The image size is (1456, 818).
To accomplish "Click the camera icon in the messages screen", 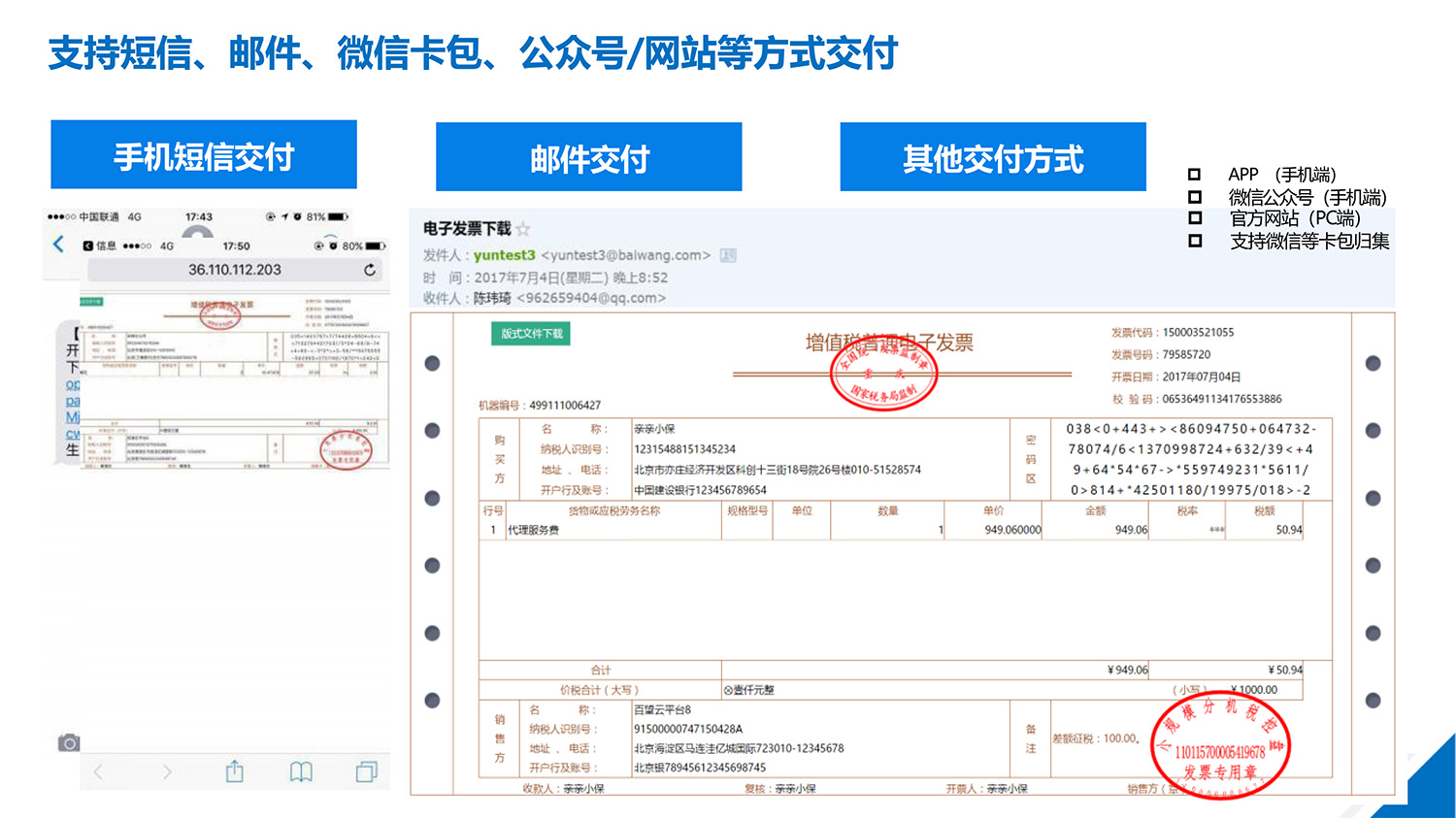I will [68, 743].
